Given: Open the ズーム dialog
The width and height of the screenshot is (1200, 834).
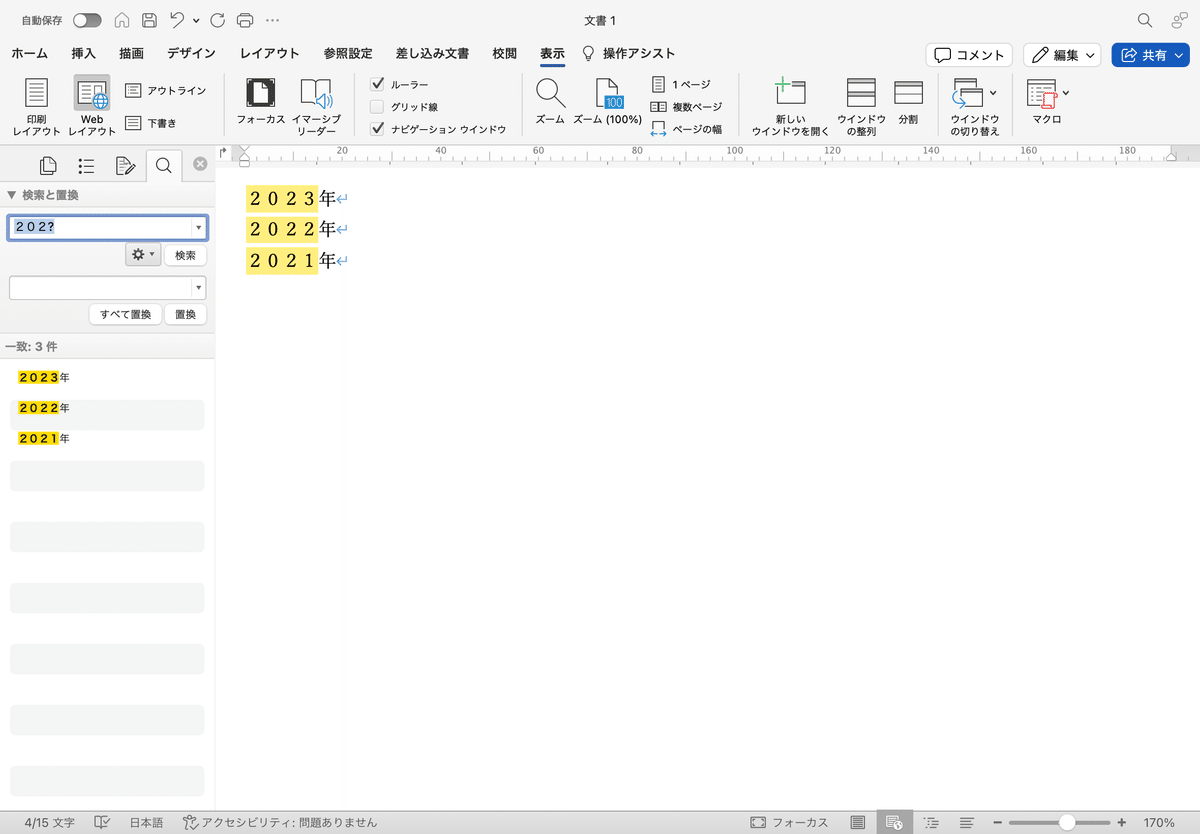Looking at the screenshot, I should [550, 102].
